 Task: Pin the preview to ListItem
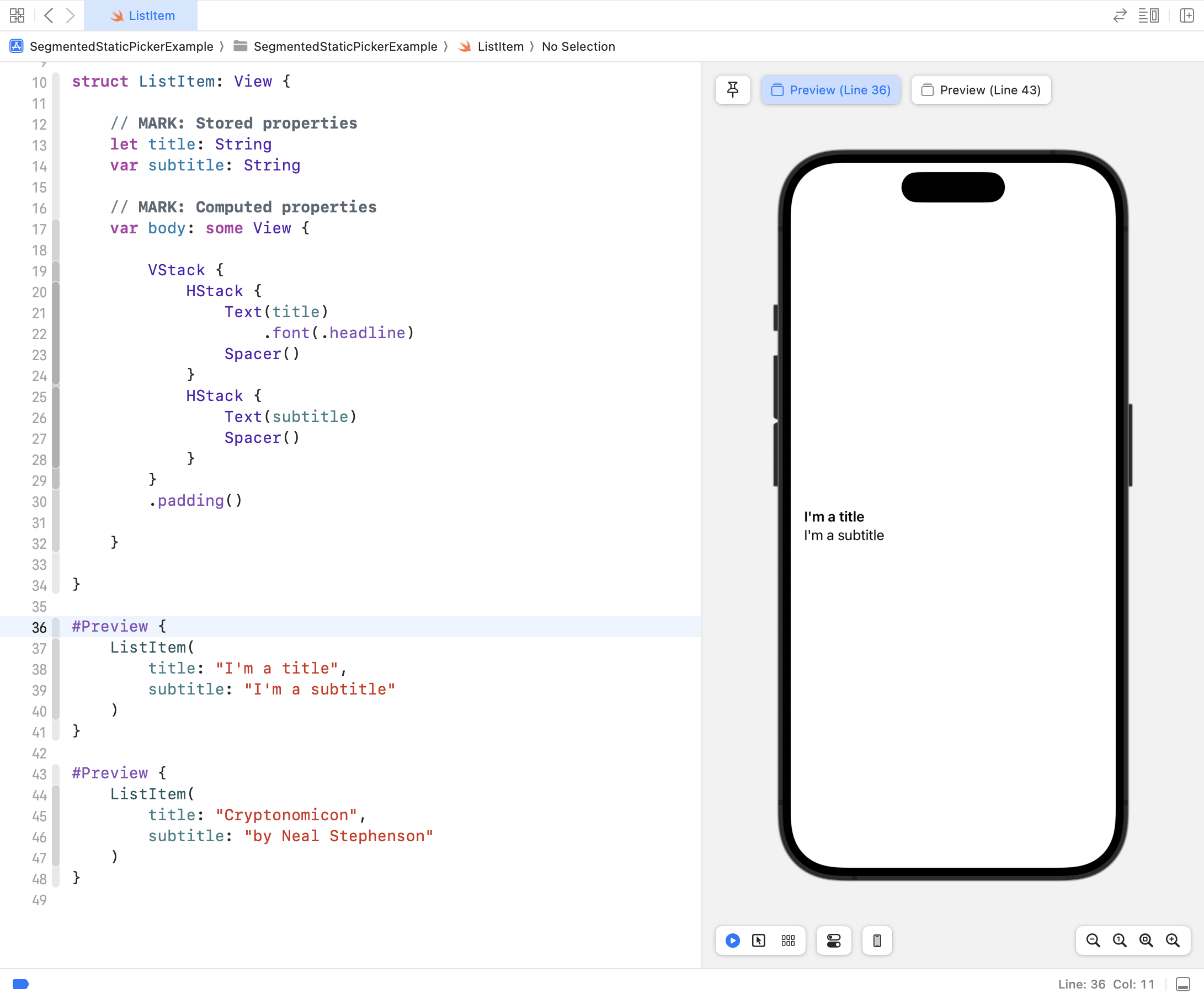coord(733,89)
